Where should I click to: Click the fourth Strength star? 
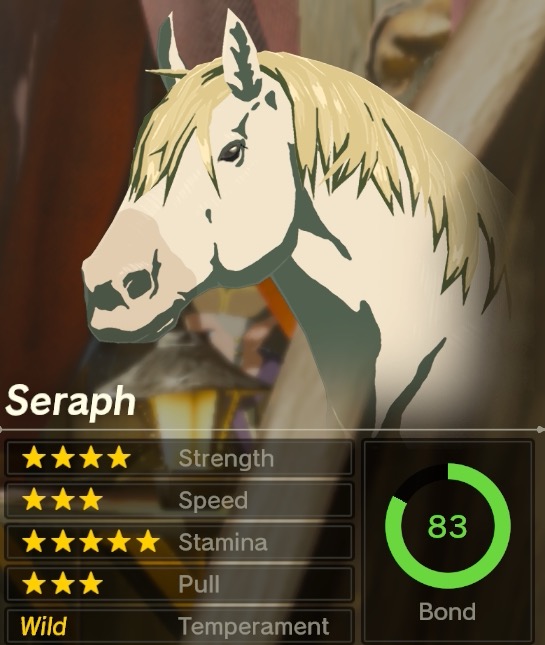118,458
